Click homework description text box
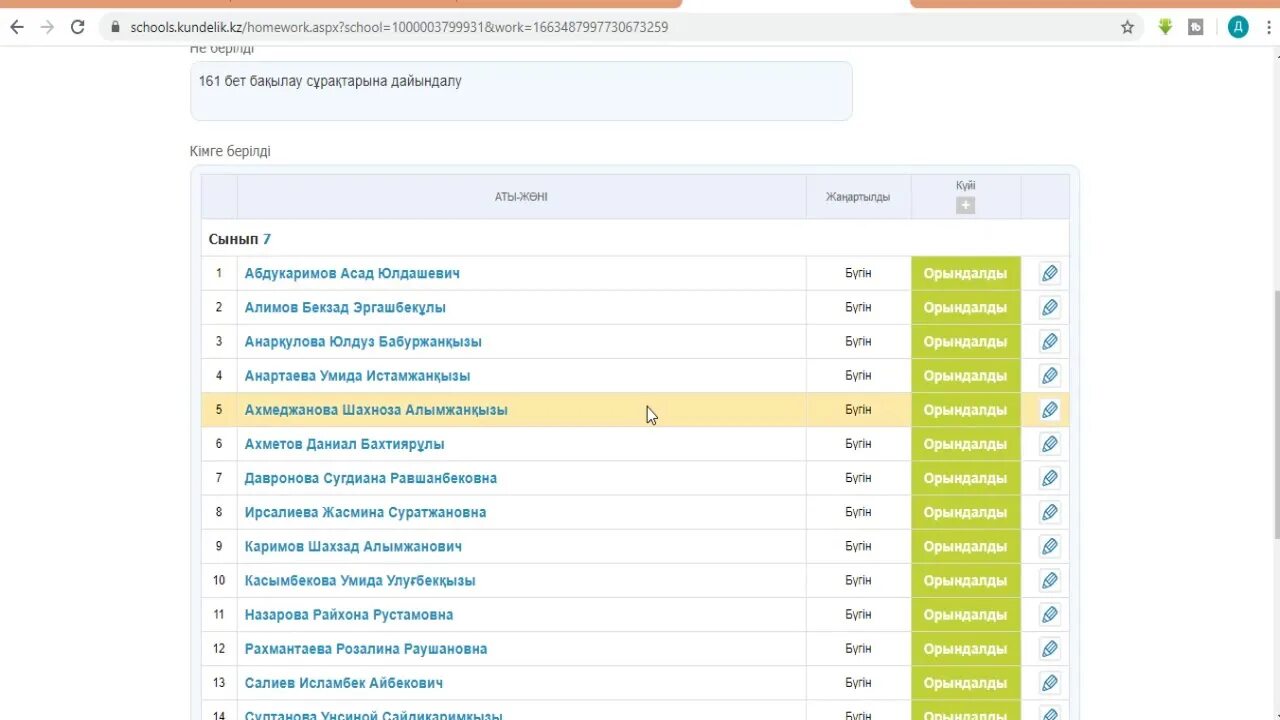The height and width of the screenshot is (720, 1280). click(521, 91)
